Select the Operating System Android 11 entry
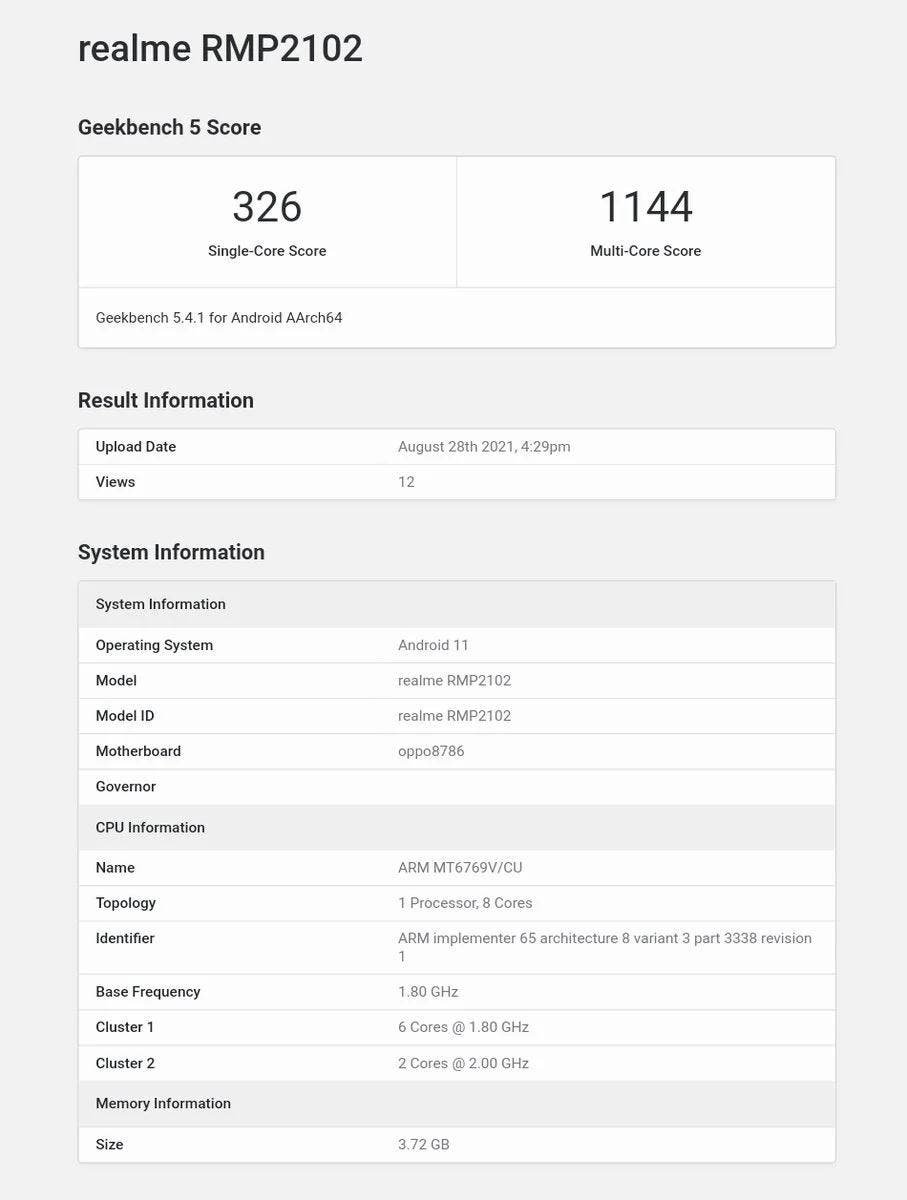The width and height of the screenshot is (907, 1200). click(433, 644)
